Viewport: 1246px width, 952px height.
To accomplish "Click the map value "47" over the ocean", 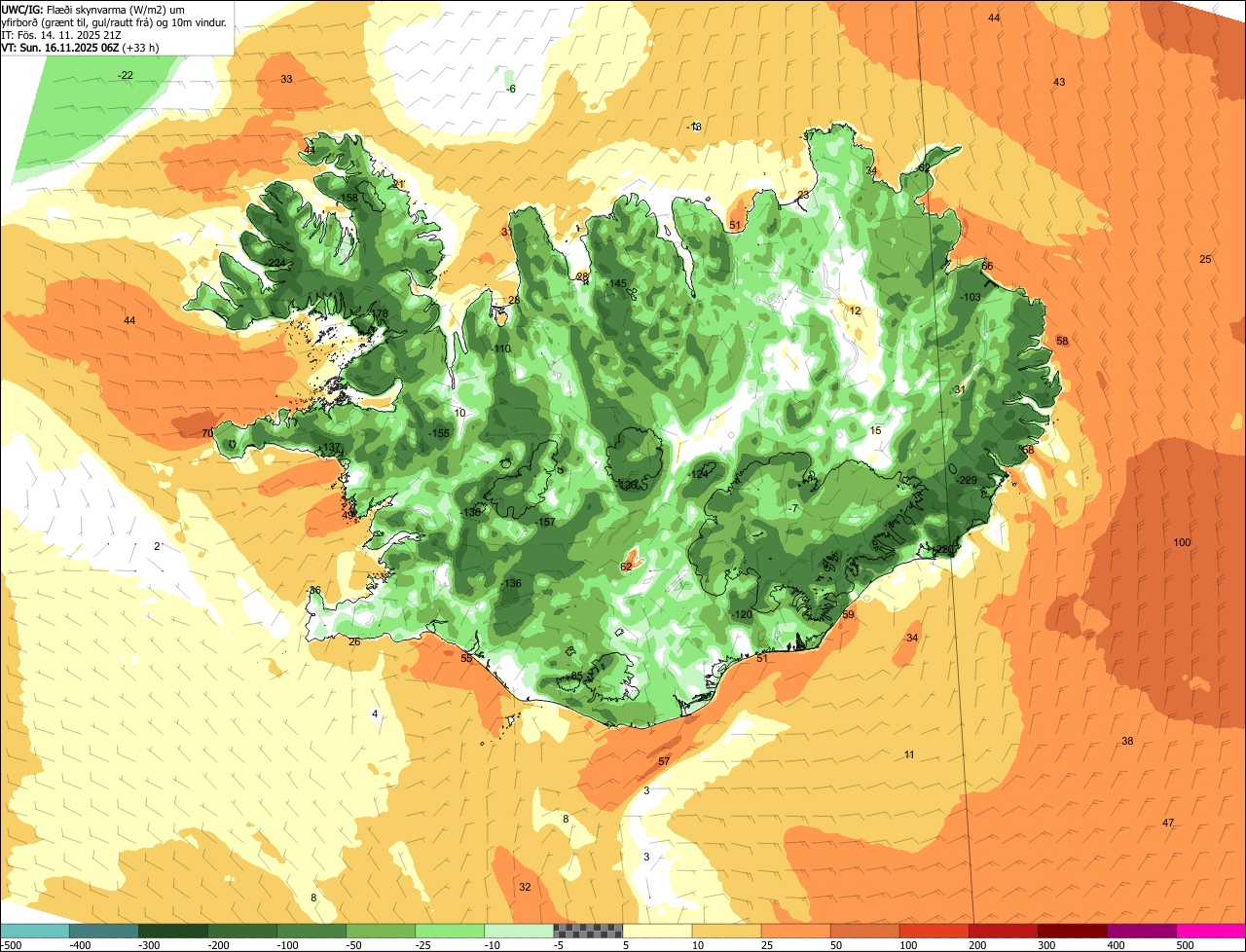I will point(1168,823).
